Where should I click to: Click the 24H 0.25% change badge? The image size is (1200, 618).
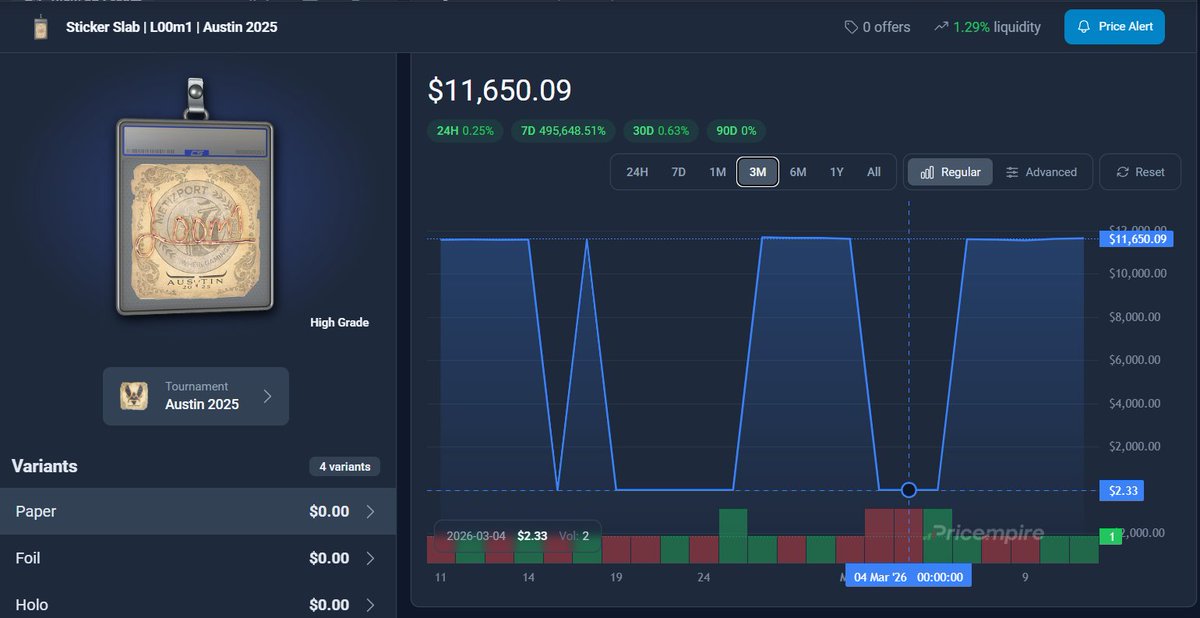point(465,131)
